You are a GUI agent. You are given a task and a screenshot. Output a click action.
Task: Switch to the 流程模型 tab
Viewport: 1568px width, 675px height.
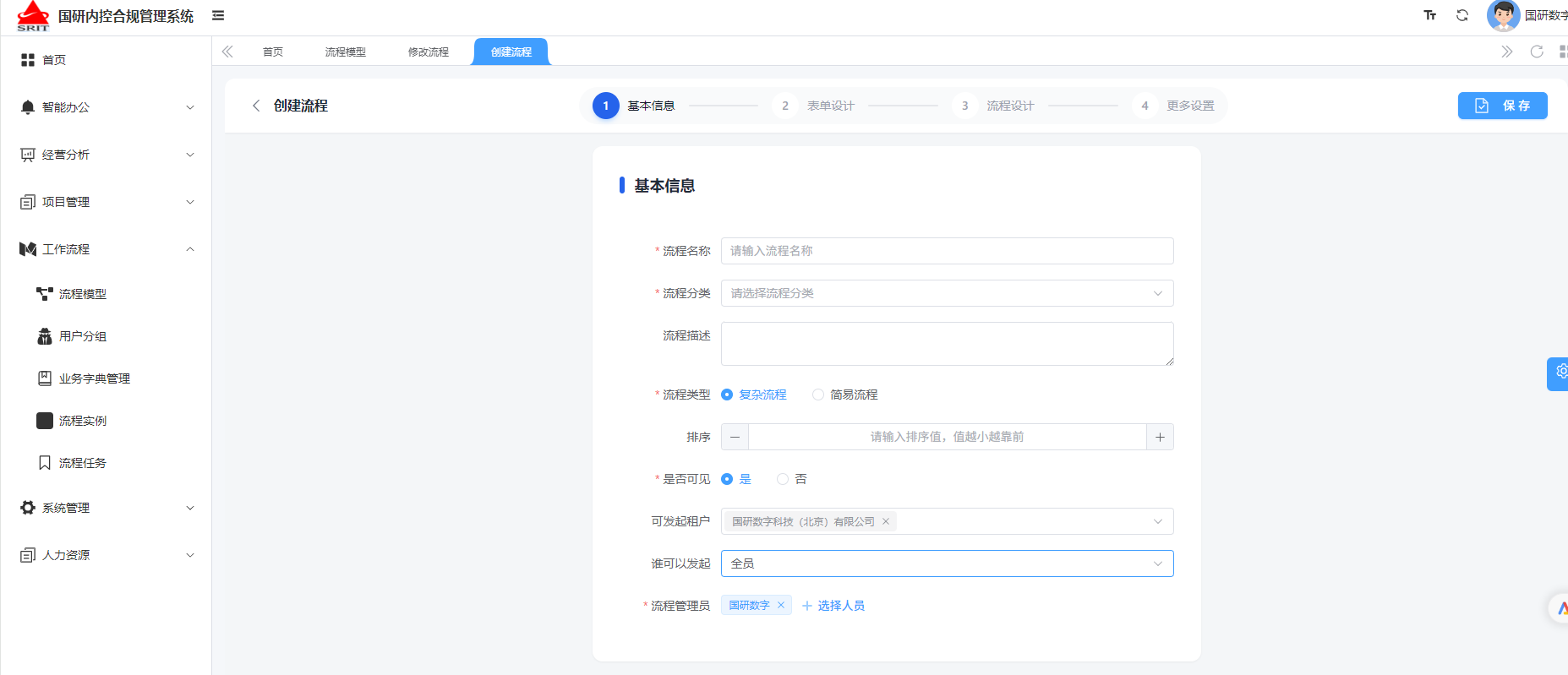click(x=346, y=52)
